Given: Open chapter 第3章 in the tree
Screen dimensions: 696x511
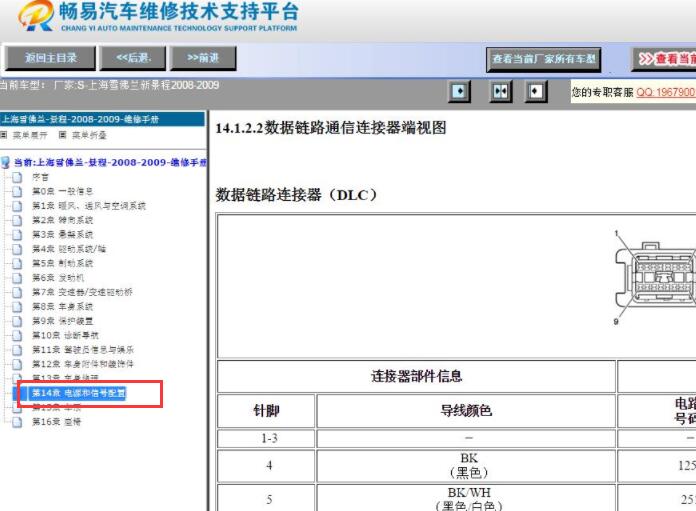Looking at the screenshot, I should coord(63,234).
